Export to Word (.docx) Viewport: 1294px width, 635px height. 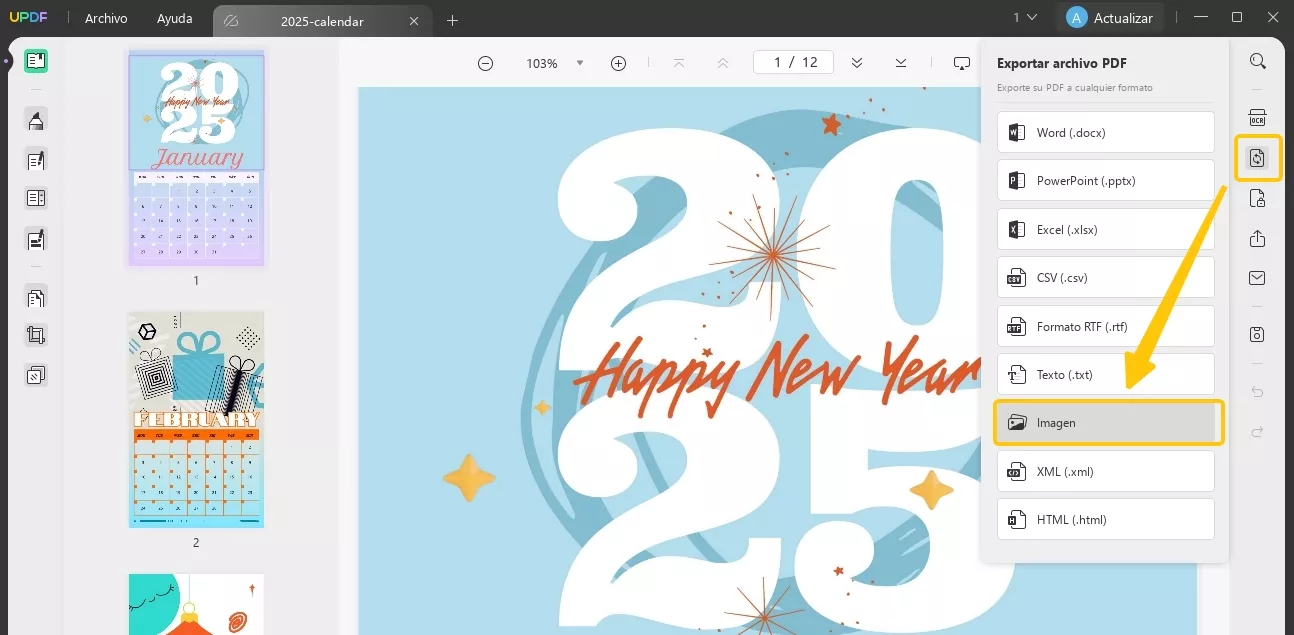tap(1105, 132)
